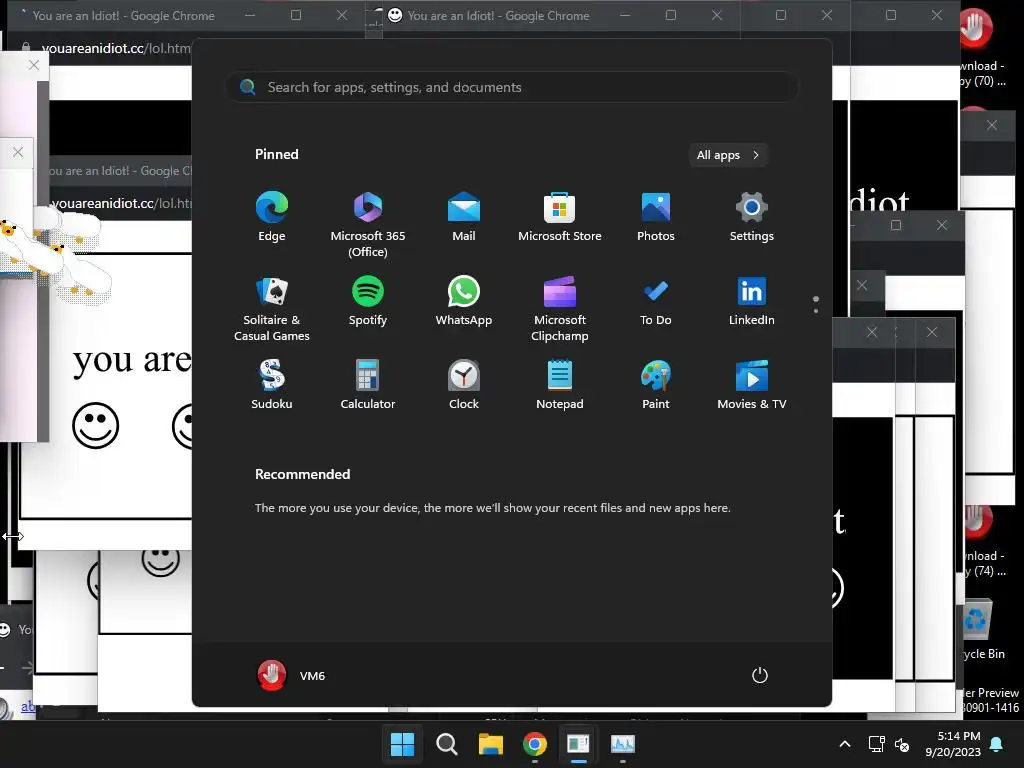Launch Microsoft 365 (Office)
The image size is (1024, 768).
[x=368, y=225]
